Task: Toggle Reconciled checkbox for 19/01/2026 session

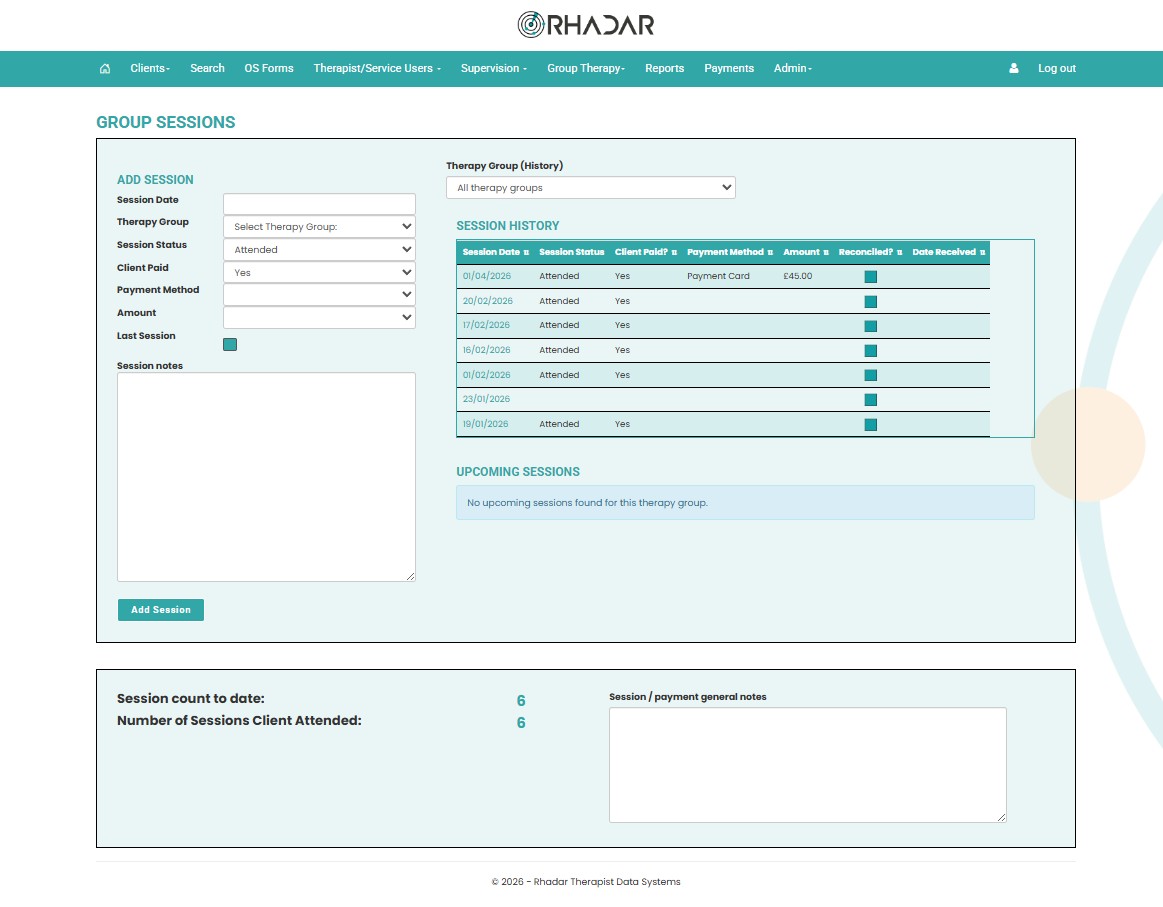Action: tap(871, 425)
